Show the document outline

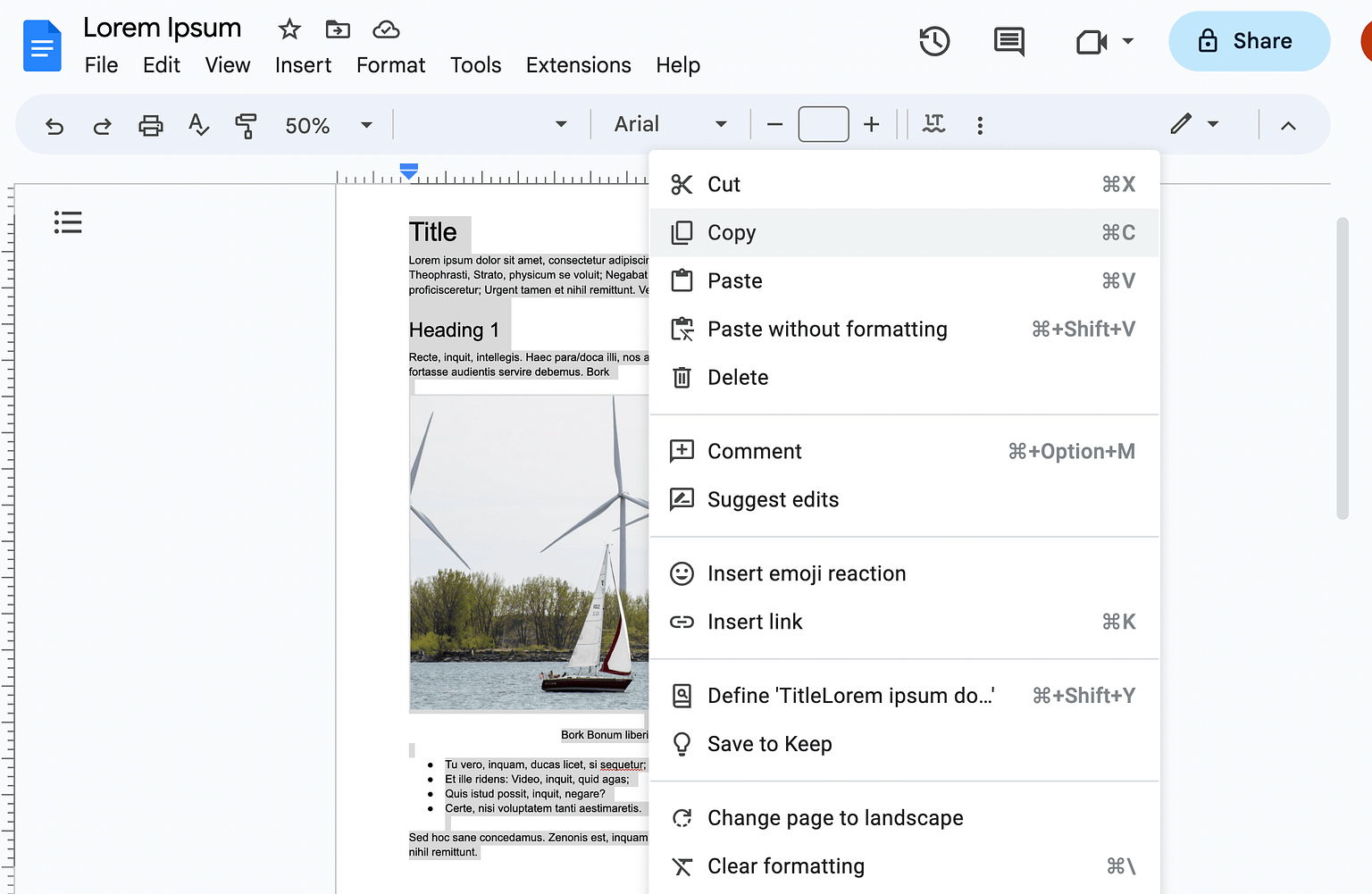tap(68, 221)
